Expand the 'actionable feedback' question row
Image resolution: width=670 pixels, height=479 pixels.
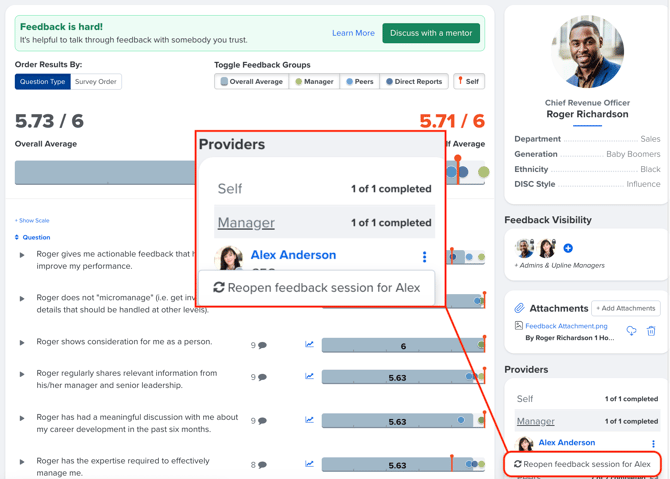22,255
